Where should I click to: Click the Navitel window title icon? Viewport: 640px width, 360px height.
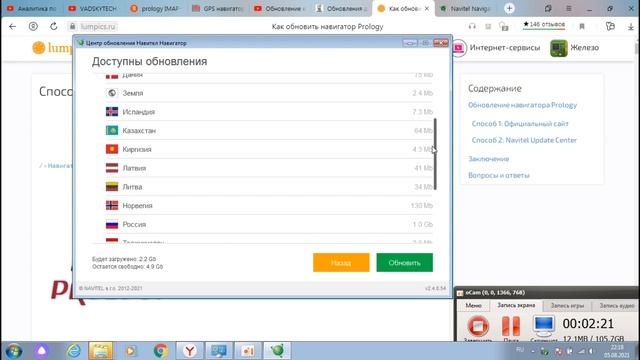pyautogui.click(x=81, y=43)
